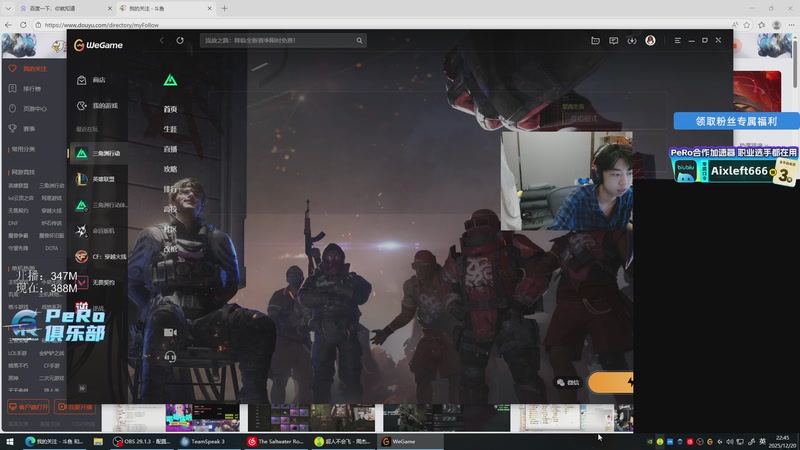This screenshot has height=450, width=800.
Task: Open 页游中心 in Douyu sidebar
Action: click(x=29, y=109)
